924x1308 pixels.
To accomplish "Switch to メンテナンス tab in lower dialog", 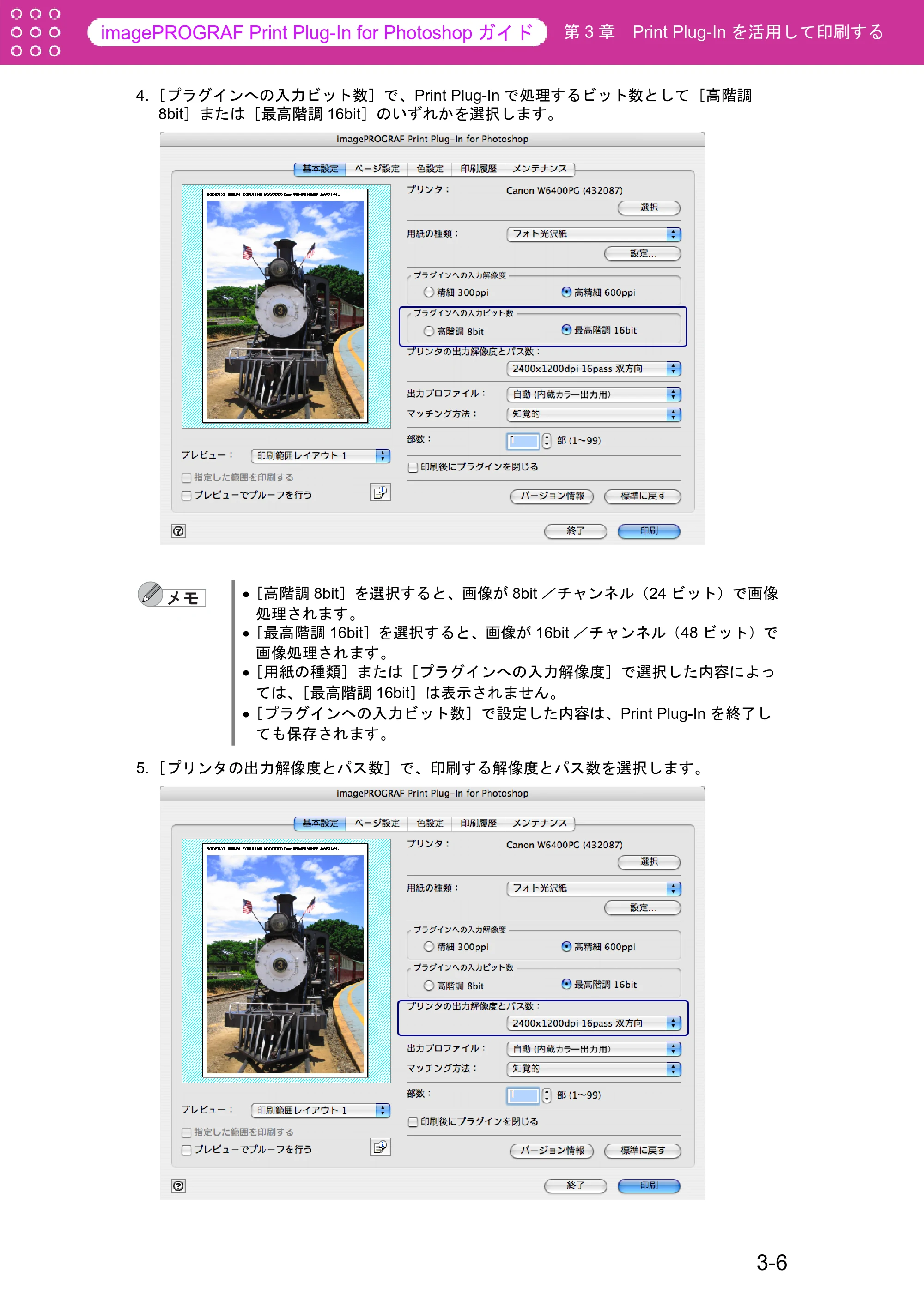I will click(540, 823).
